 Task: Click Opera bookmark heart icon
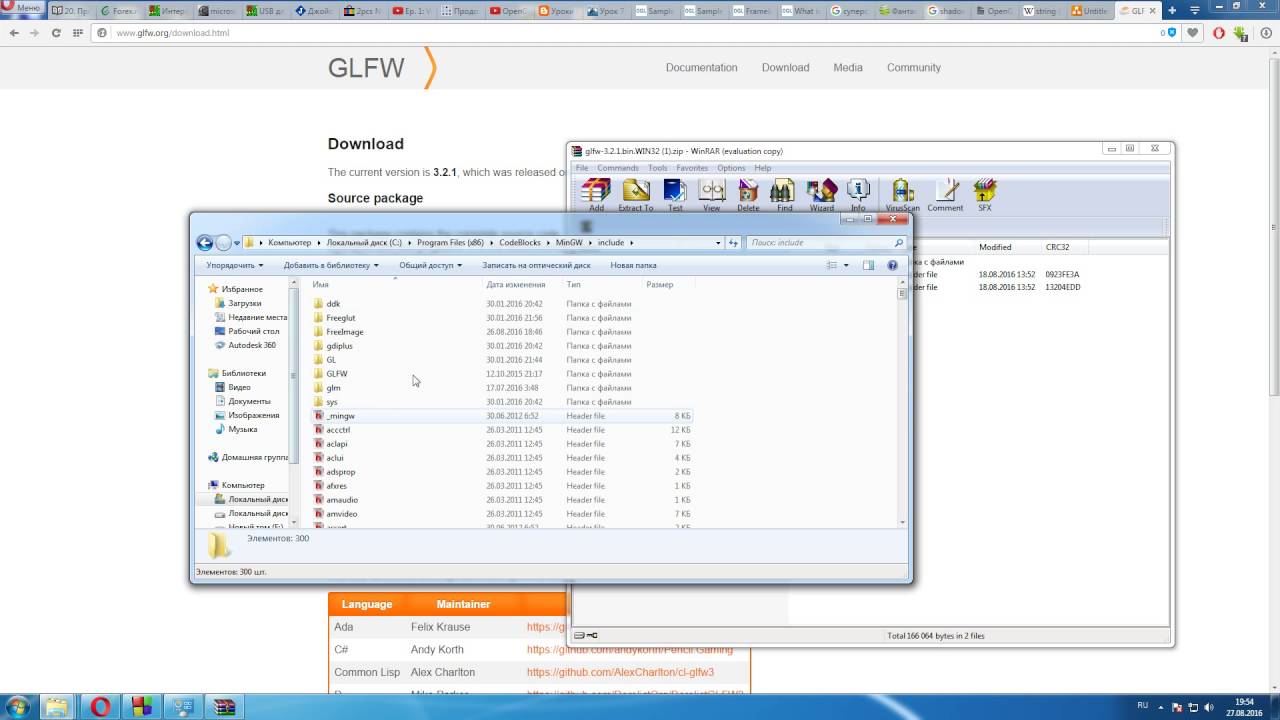[1192, 33]
